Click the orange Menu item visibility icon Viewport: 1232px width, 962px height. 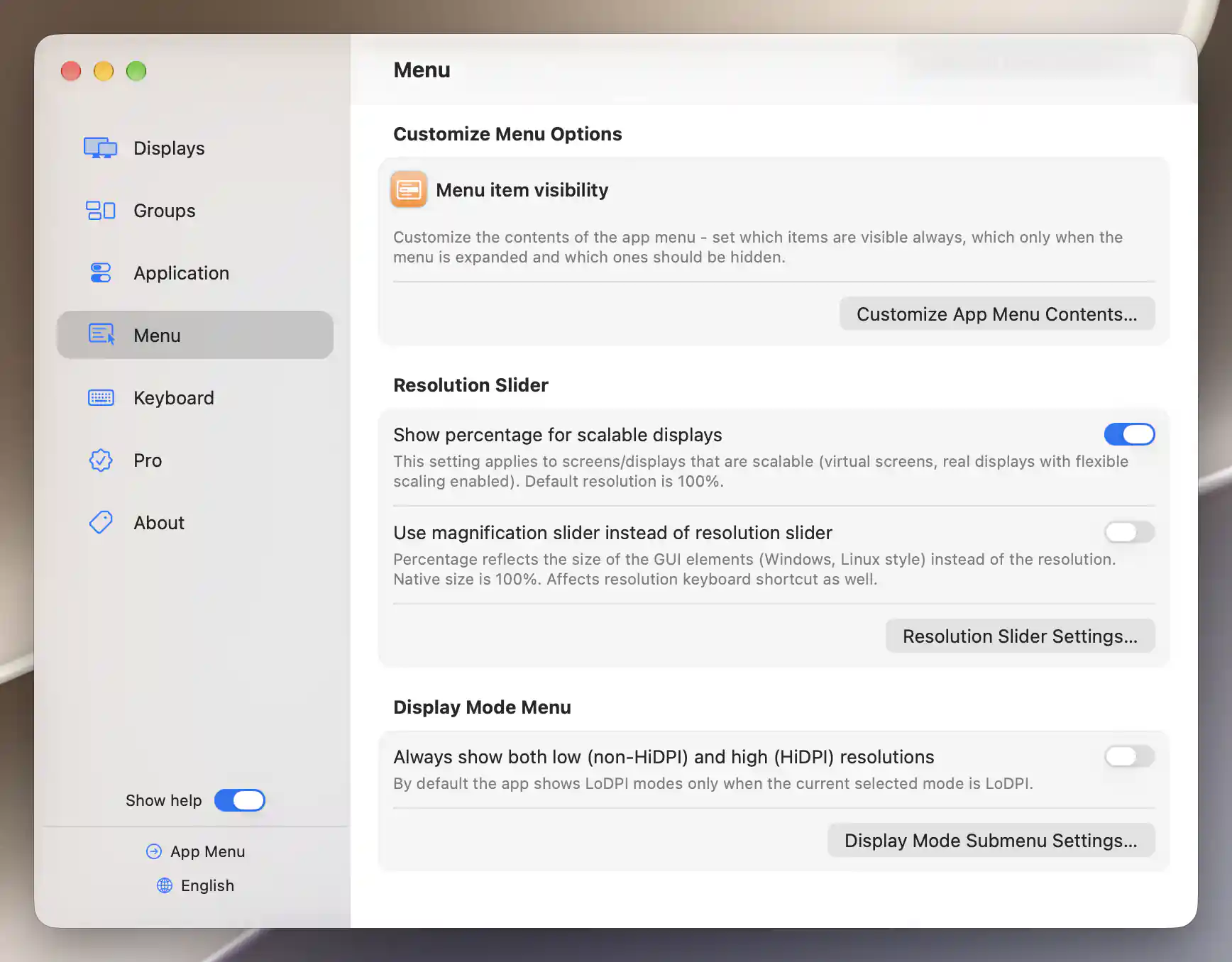409,189
